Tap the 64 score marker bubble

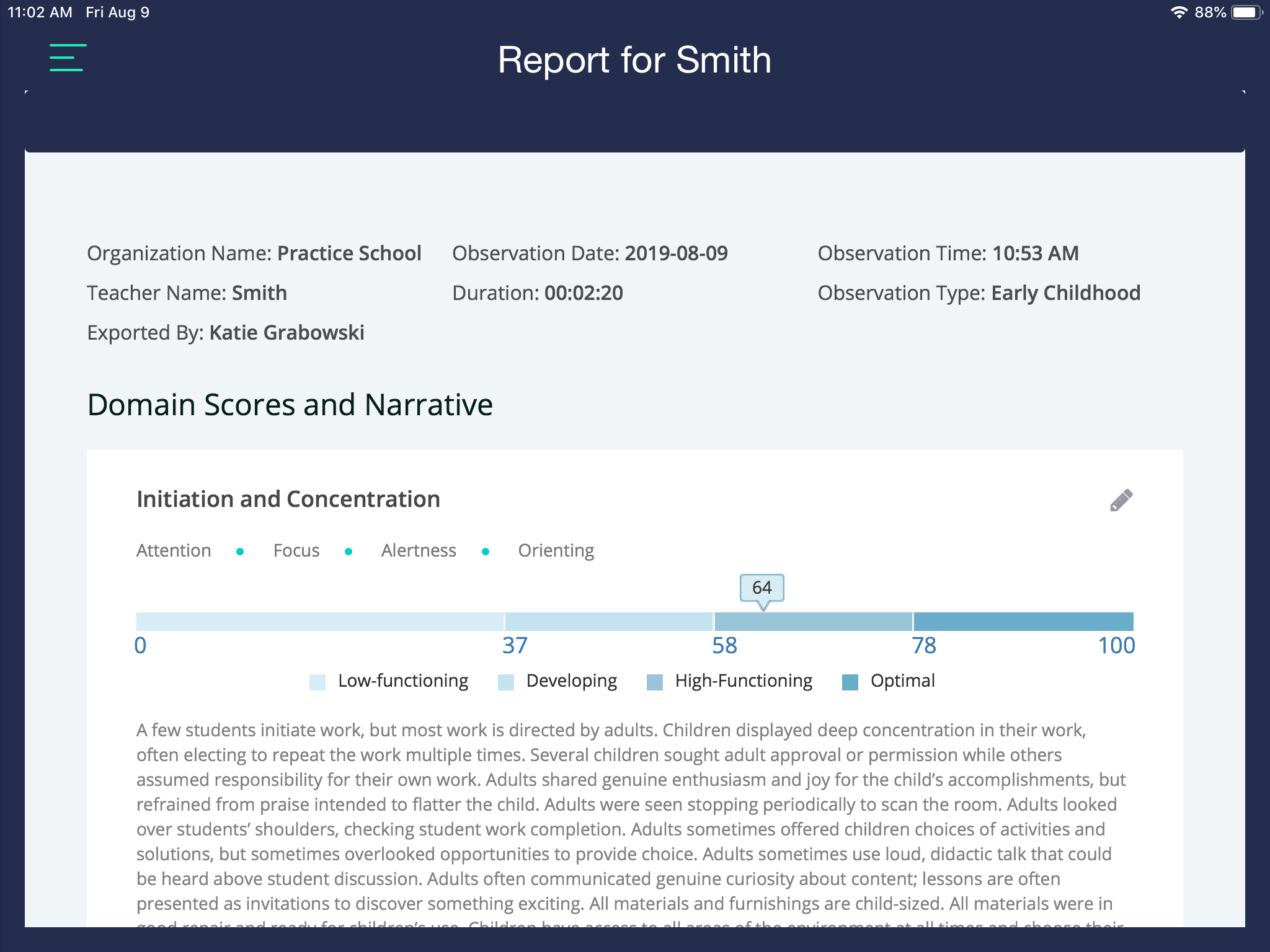[x=762, y=588]
